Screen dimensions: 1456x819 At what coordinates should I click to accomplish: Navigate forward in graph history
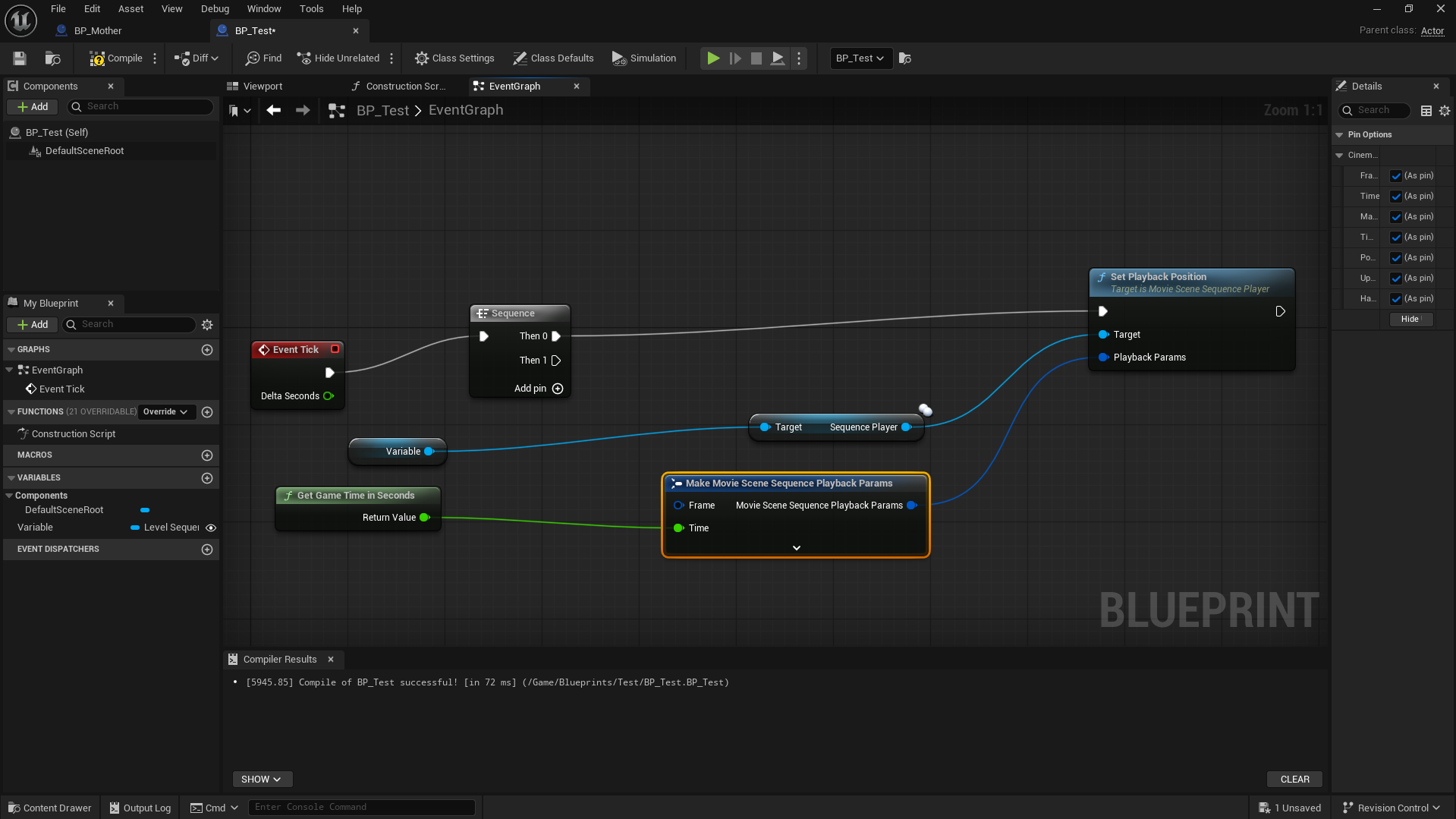coord(303,111)
